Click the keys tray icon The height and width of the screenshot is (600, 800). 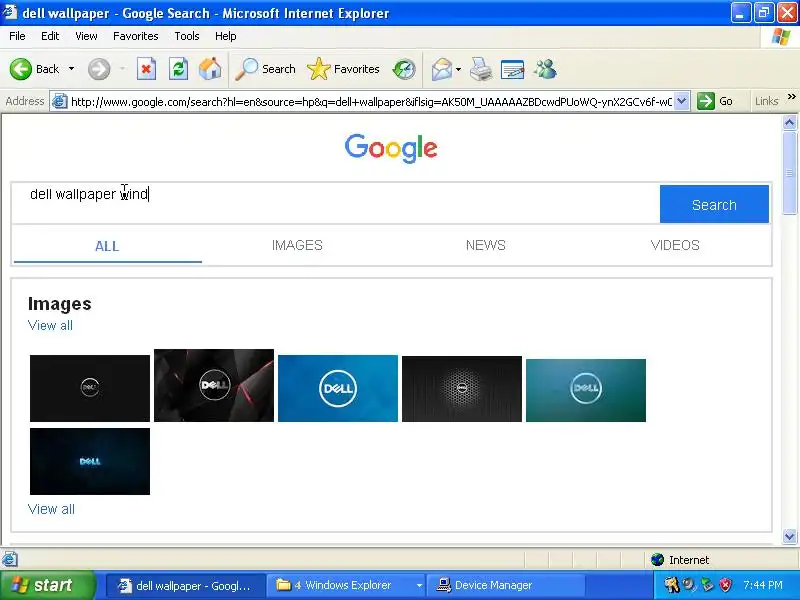[x=672, y=585]
